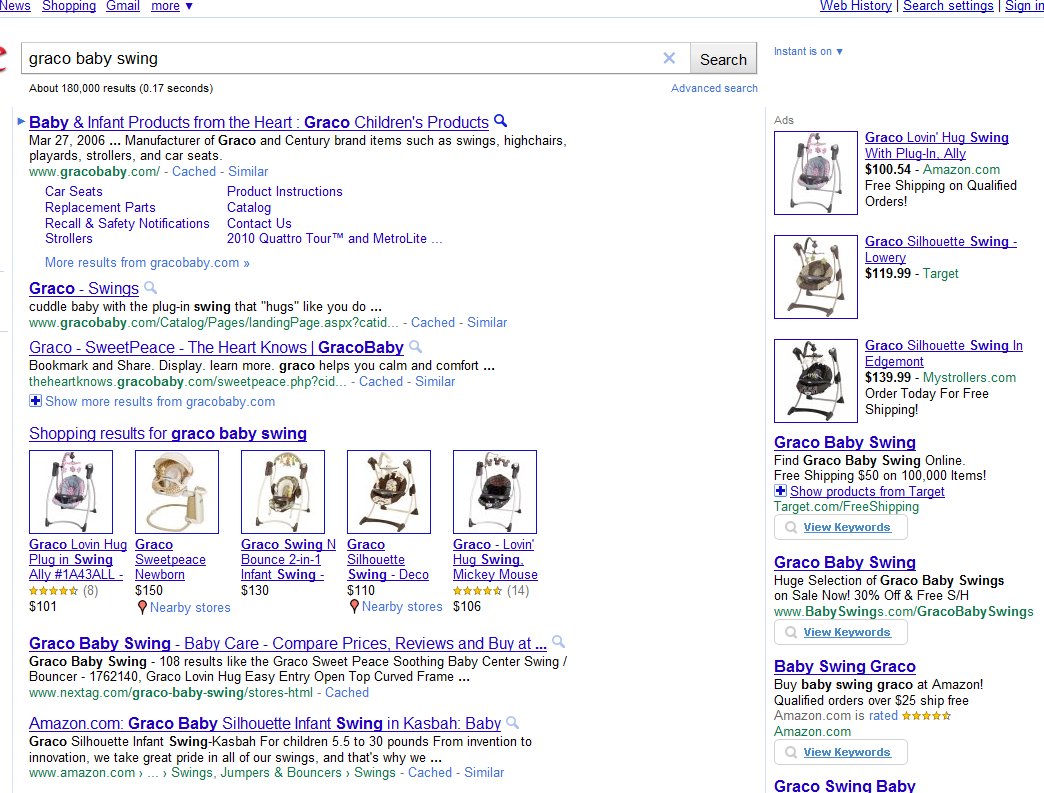Open Shopping results for graco baby swing
The height and width of the screenshot is (793, 1044).
[168, 433]
